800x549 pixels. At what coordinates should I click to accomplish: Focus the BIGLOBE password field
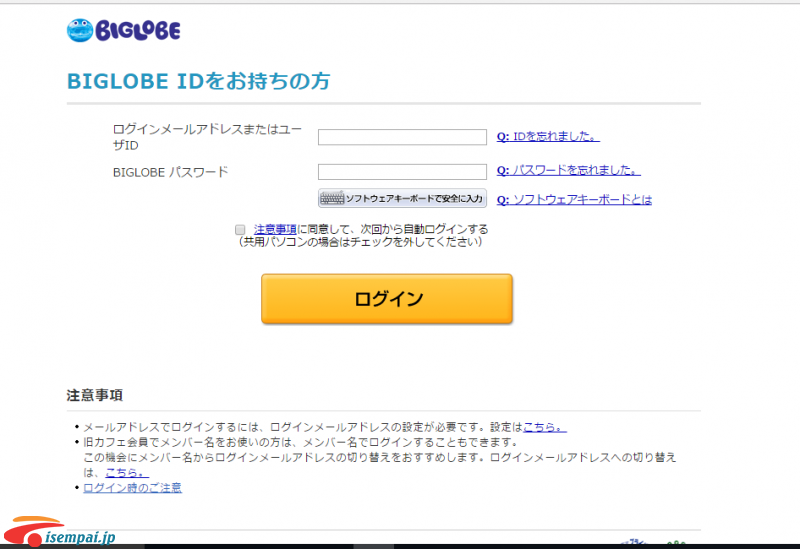(402, 171)
